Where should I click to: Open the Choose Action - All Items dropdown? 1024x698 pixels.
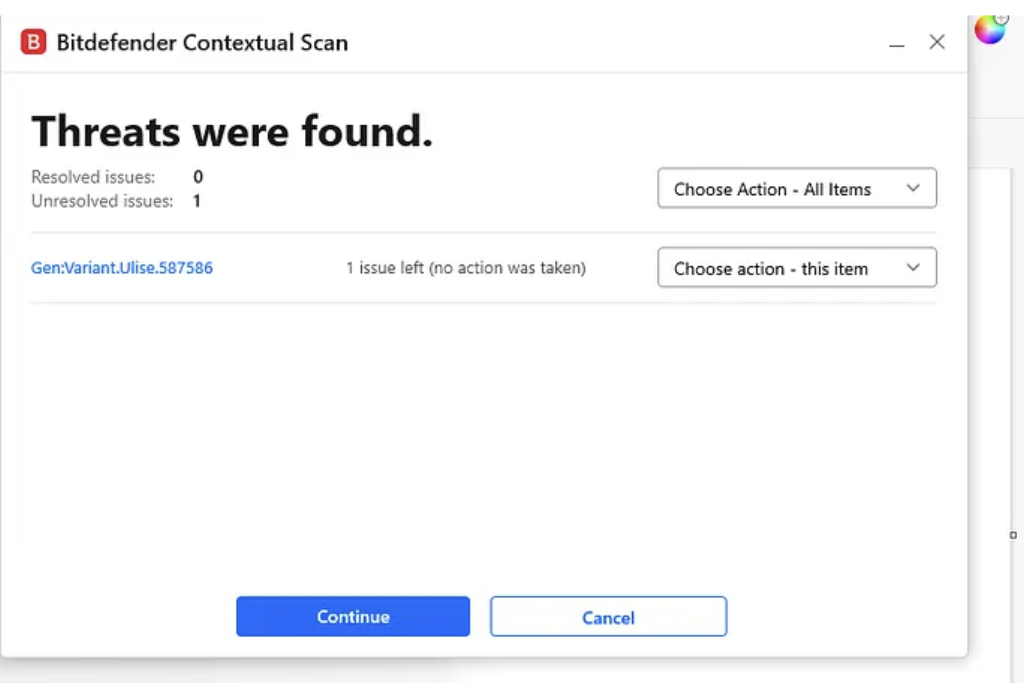coord(796,189)
